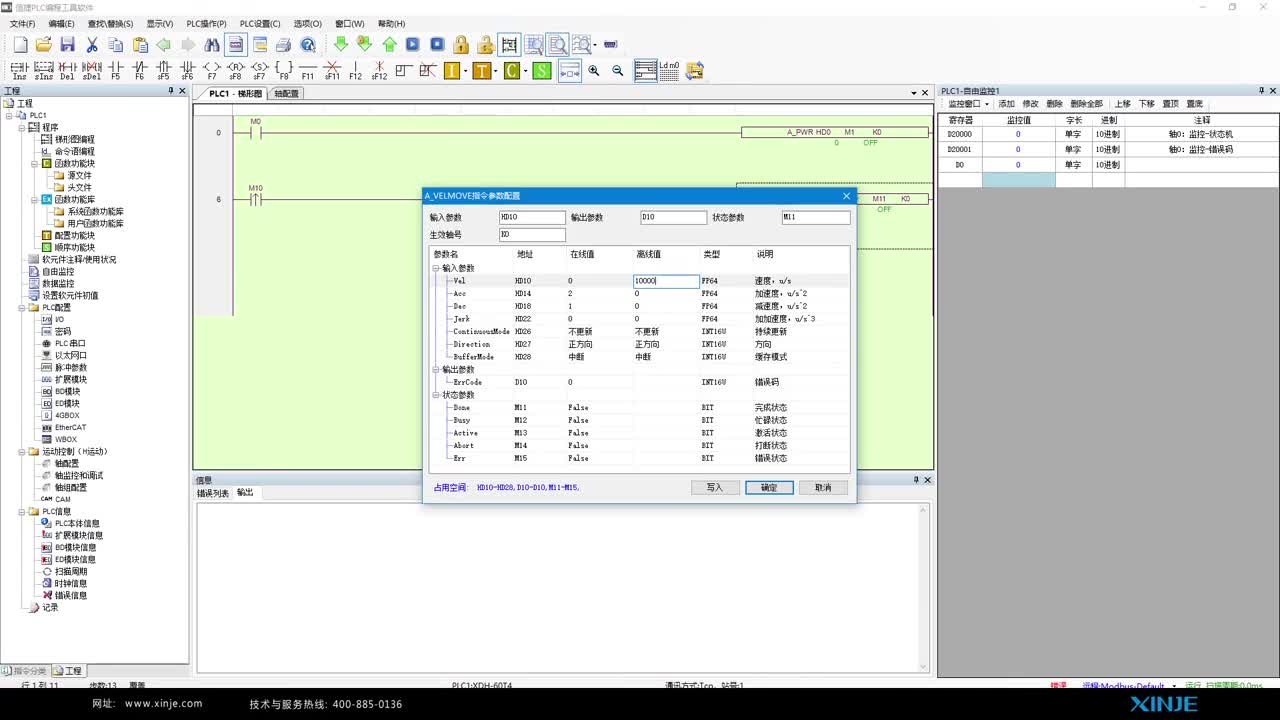The height and width of the screenshot is (720, 1280).
Task: Collapse the 输出参数 group in the dialog
Action: click(x=436, y=370)
